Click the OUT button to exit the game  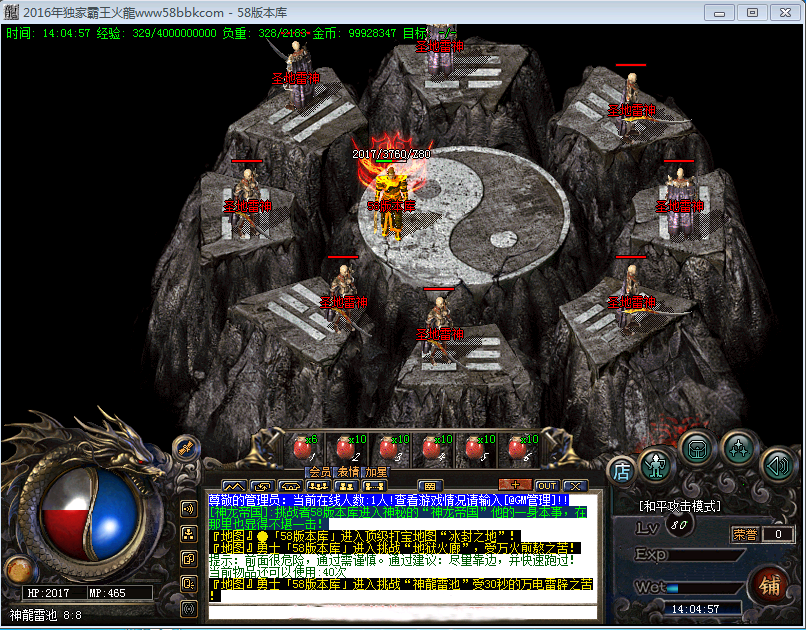(x=547, y=486)
